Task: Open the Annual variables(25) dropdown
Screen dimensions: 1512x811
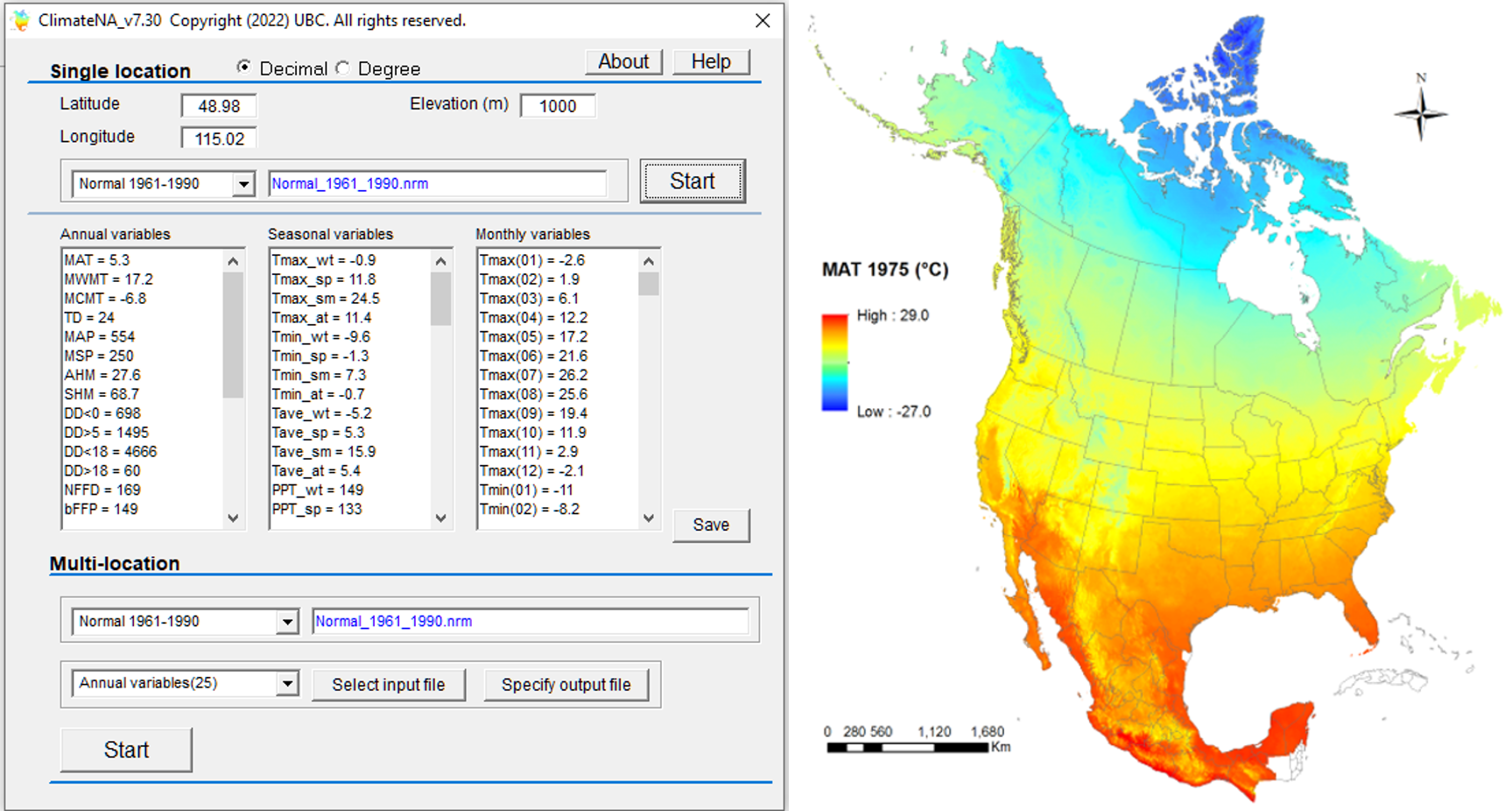Action: point(287,683)
